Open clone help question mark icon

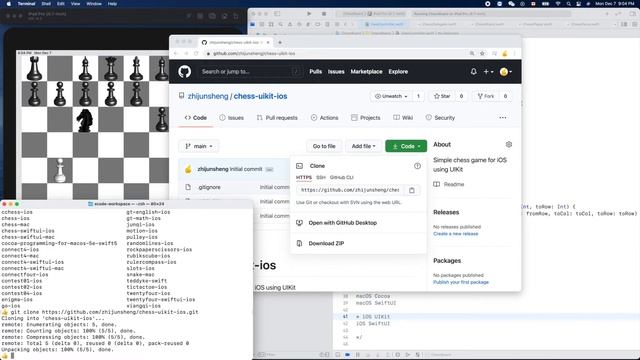click(x=417, y=166)
